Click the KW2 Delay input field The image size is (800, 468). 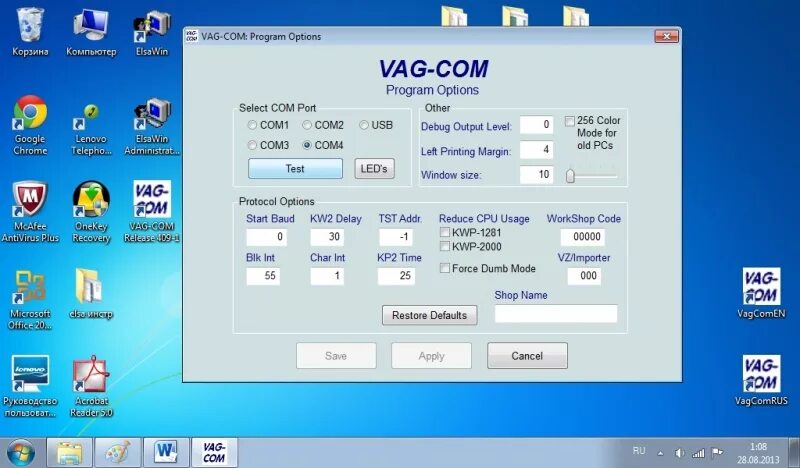click(x=327, y=237)
